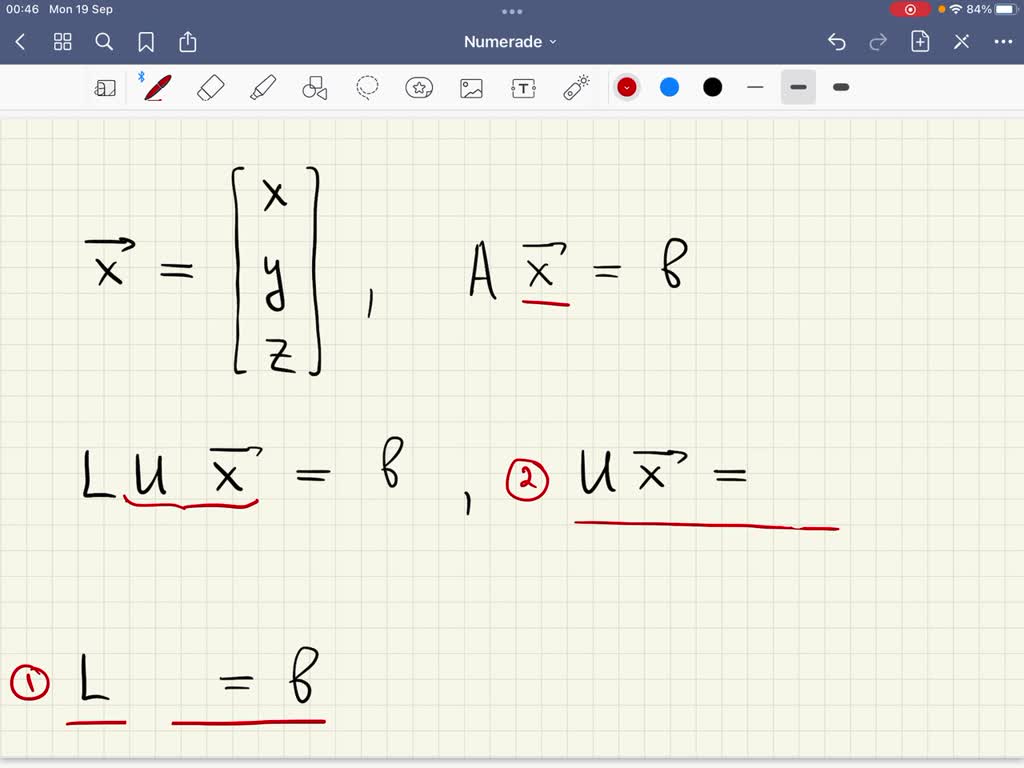1024x768 pixels.
Task: Select the Highlighter tool
Action: pyautogui.click(x=260, y=87)
